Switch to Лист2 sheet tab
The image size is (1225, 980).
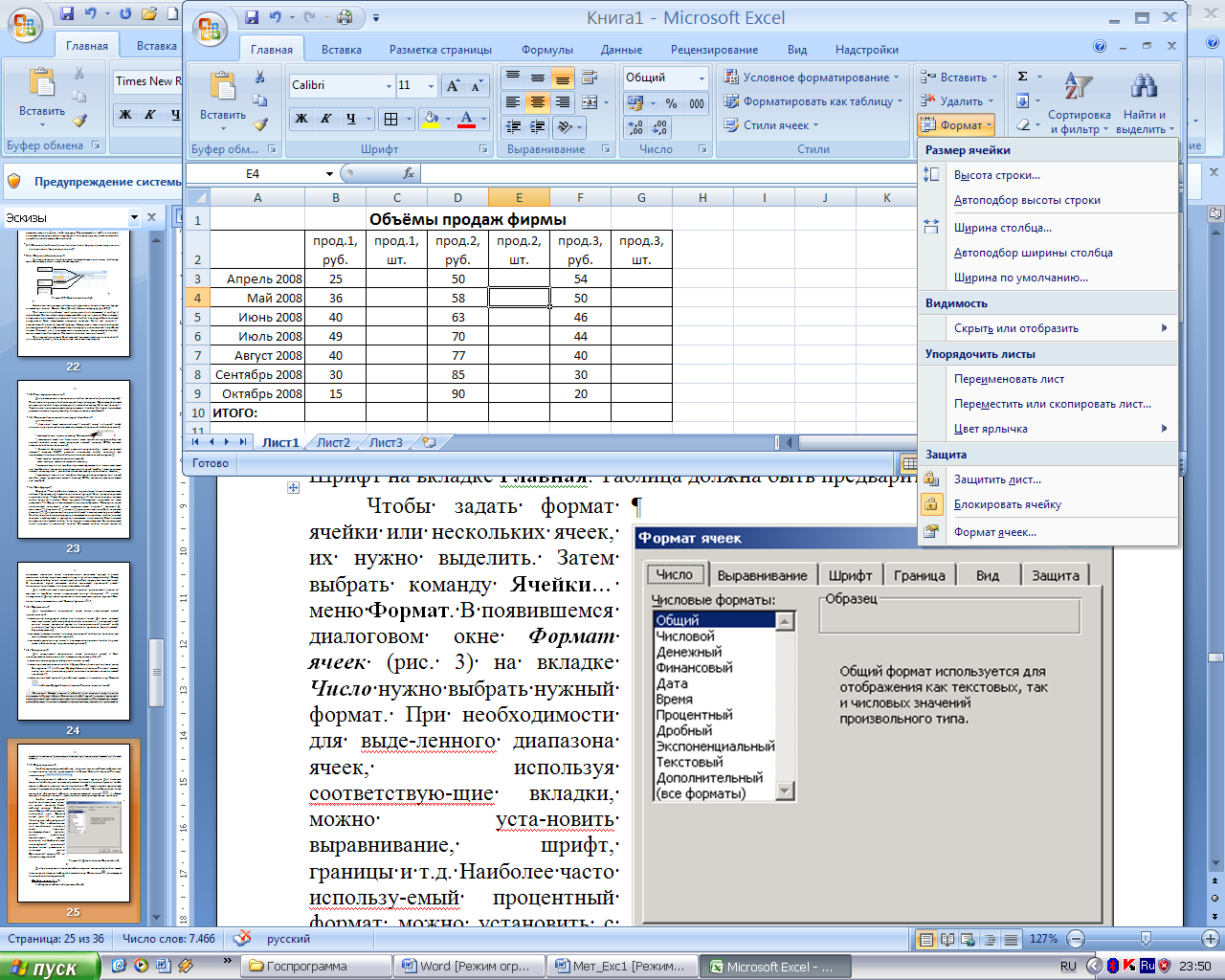(333, 442)
